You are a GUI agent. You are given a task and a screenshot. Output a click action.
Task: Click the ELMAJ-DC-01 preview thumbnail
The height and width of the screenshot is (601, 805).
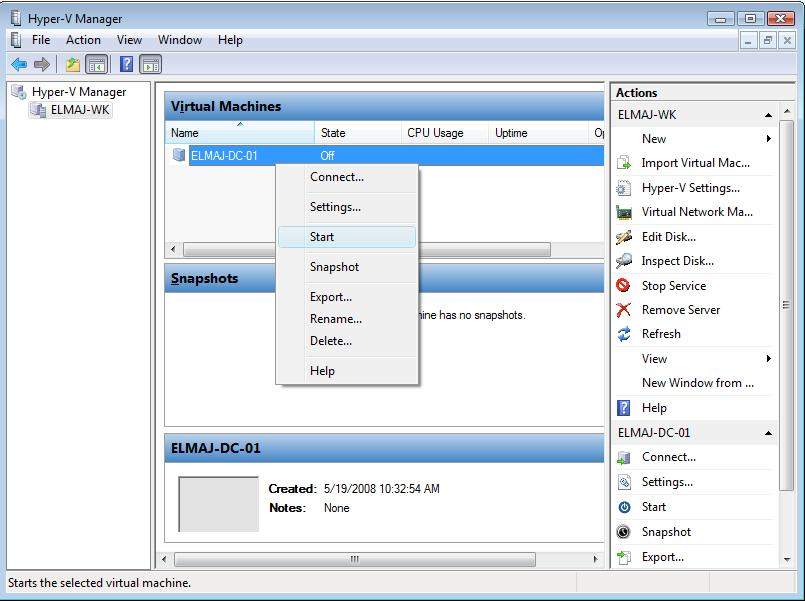point(219,504)
